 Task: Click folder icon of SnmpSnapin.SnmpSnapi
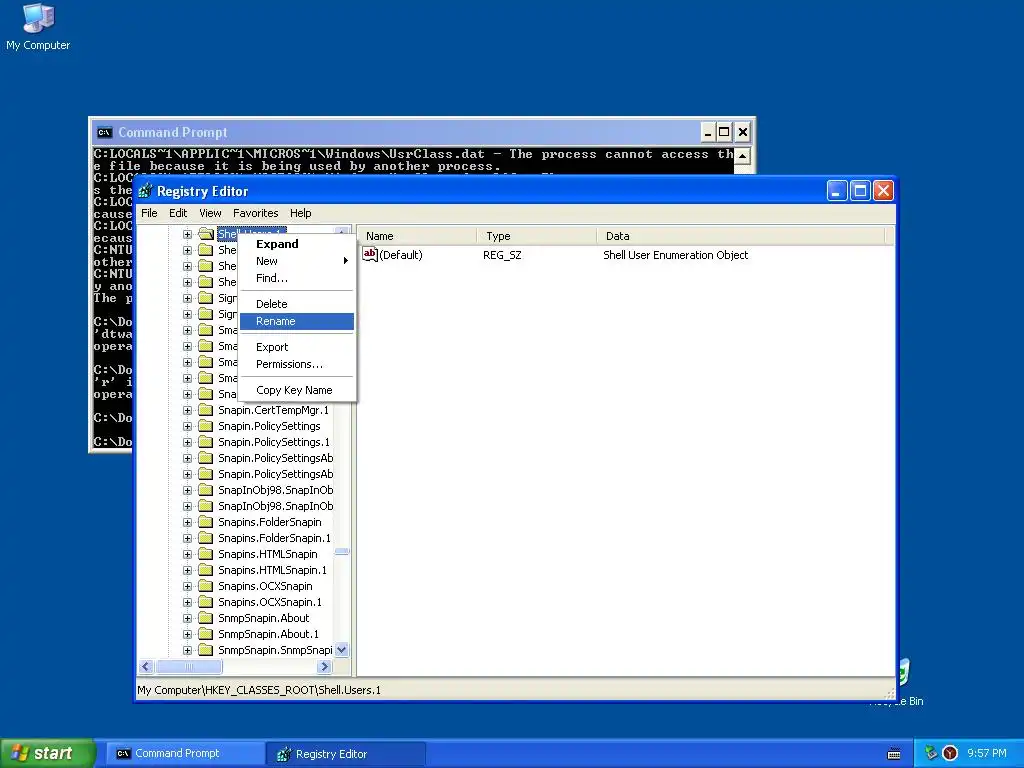(x=206, y=650)
